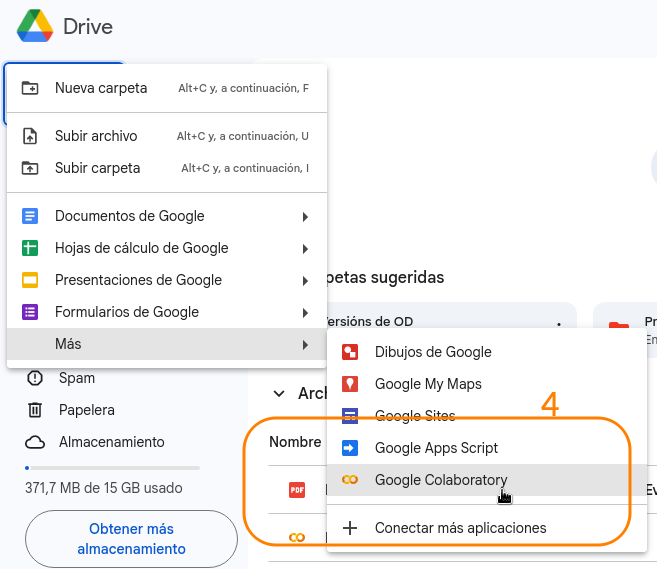Click '371,7 MB de 15 GB usado' text
This screenshot has width=657, height=569.
click(x=103, y=488)
